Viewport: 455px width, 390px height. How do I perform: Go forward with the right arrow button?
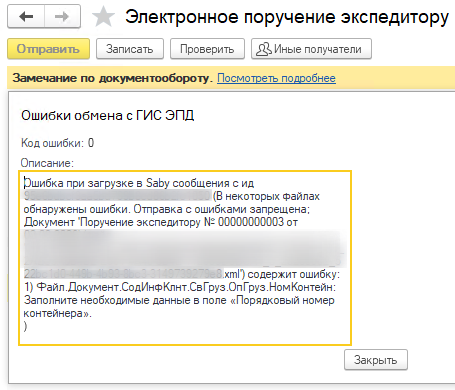coord(62,16)
